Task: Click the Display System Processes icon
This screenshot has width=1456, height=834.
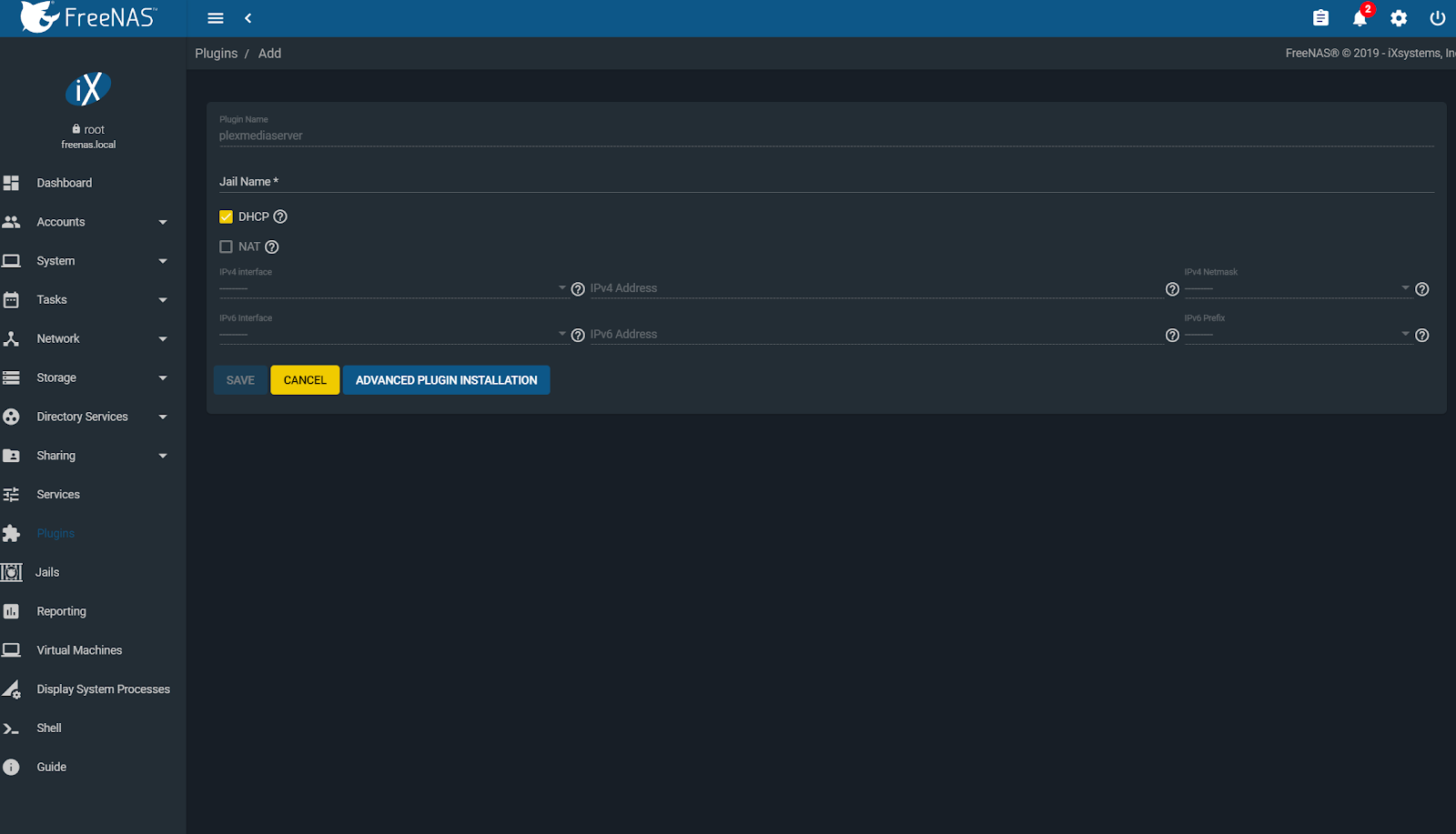Action: pyautogui.click(x=11, y=689)
